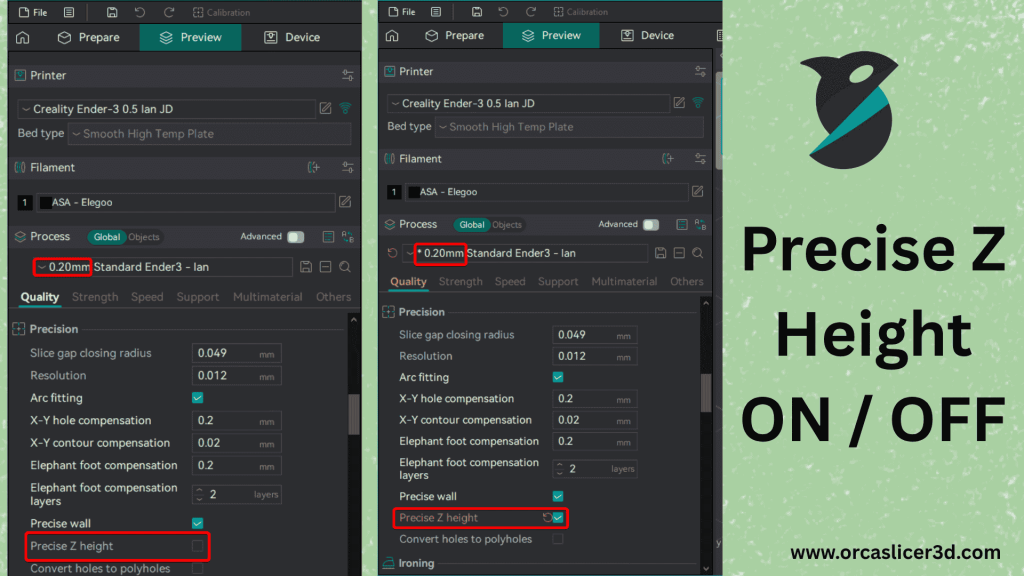Click the Resolution value field in right panel

pyautogui.click(x=594, y=356)
